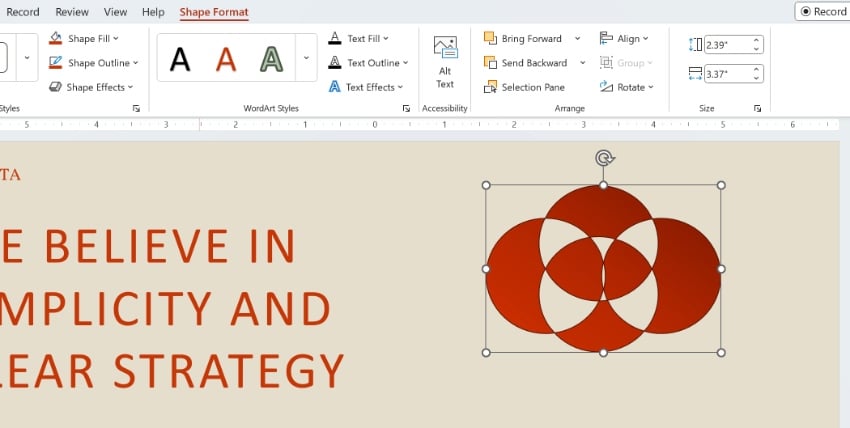This screenshot has height=428, width=850.
Task: Click the Alt Text icon
Action: point(445,49)
